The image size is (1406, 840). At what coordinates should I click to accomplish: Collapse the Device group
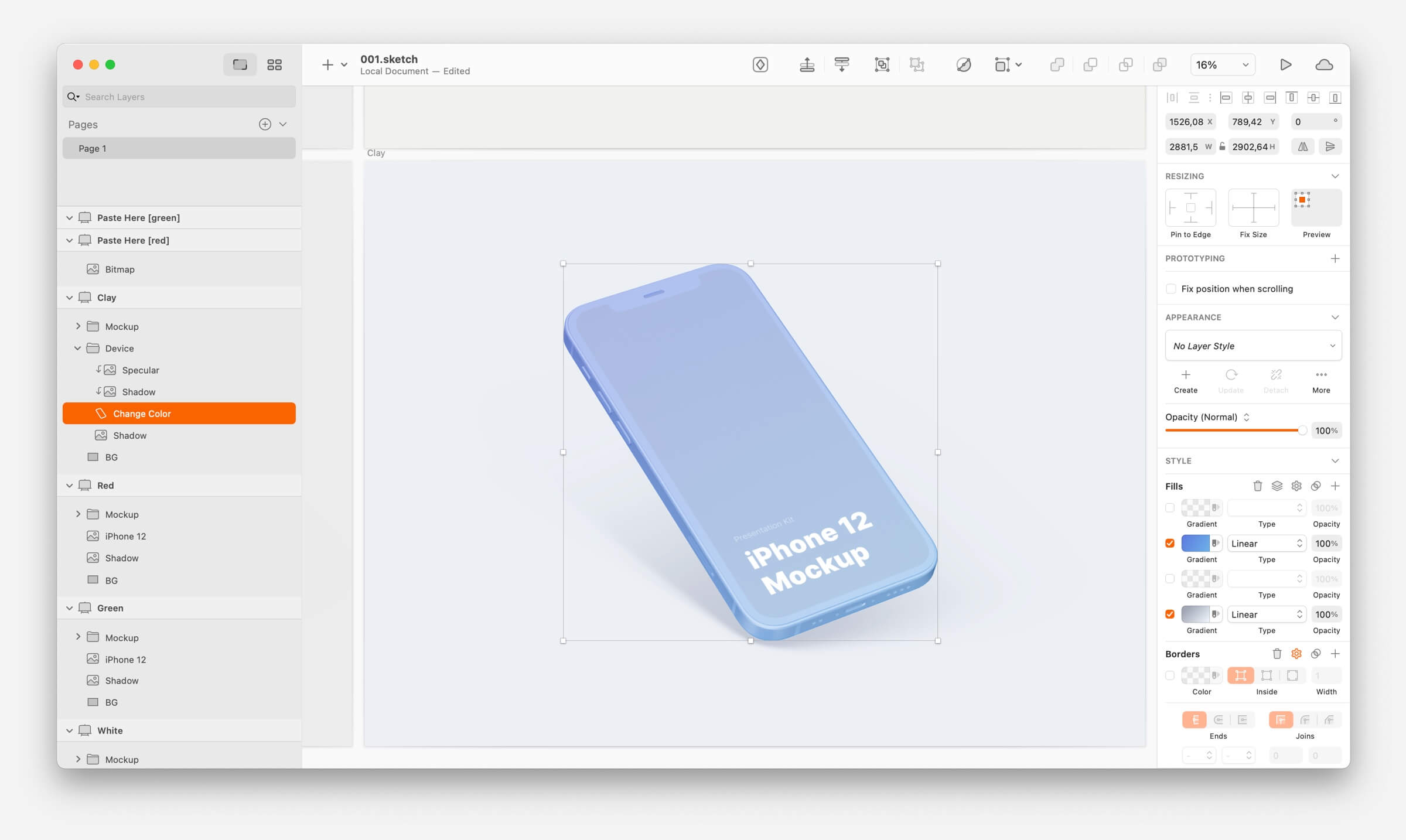[77, 348]
